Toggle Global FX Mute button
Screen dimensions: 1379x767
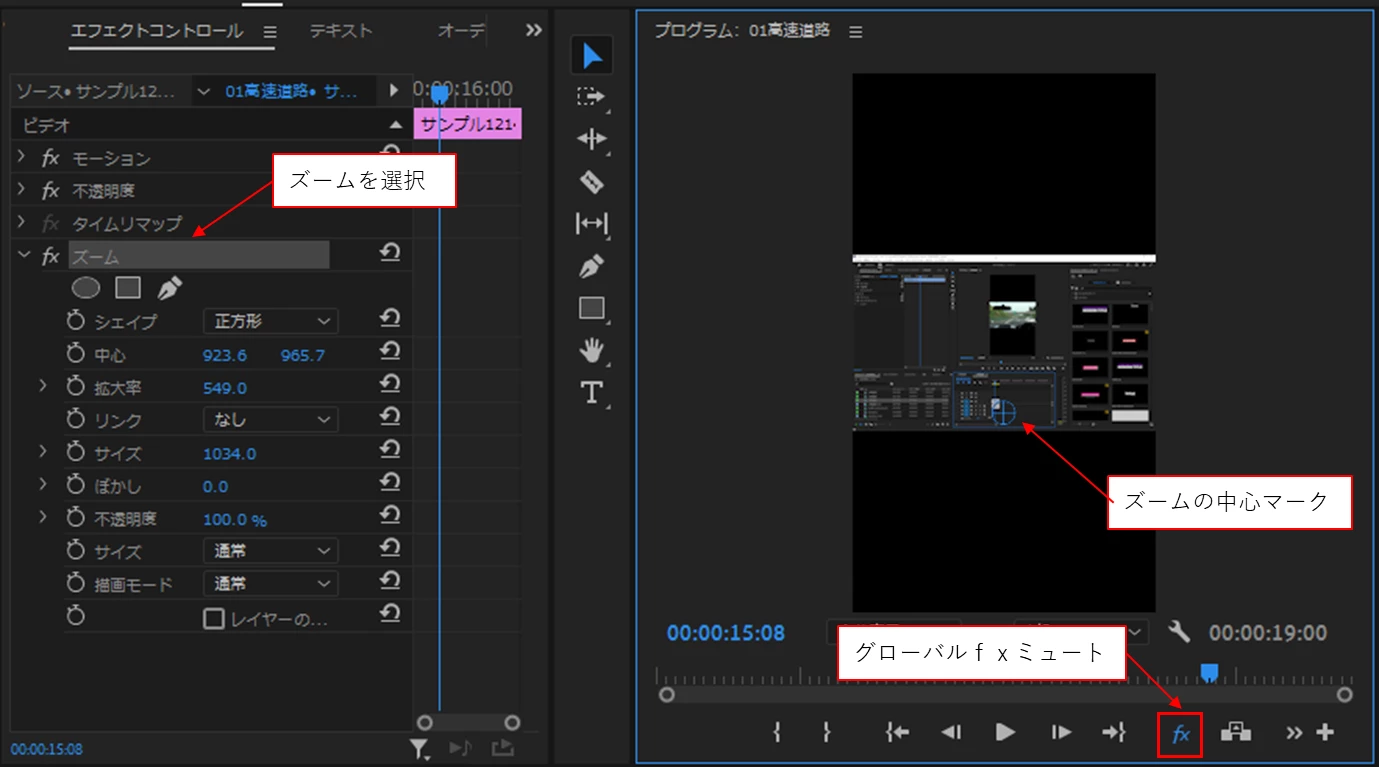click(1180, 733)
